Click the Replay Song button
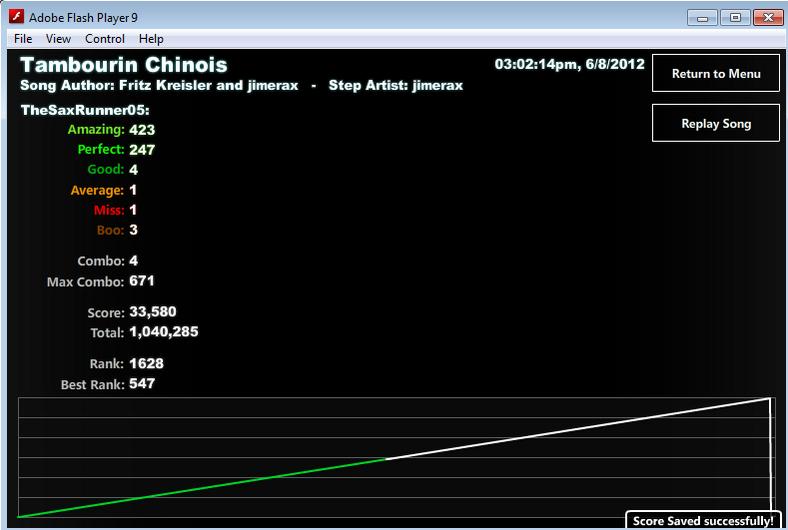 point(716,123)
